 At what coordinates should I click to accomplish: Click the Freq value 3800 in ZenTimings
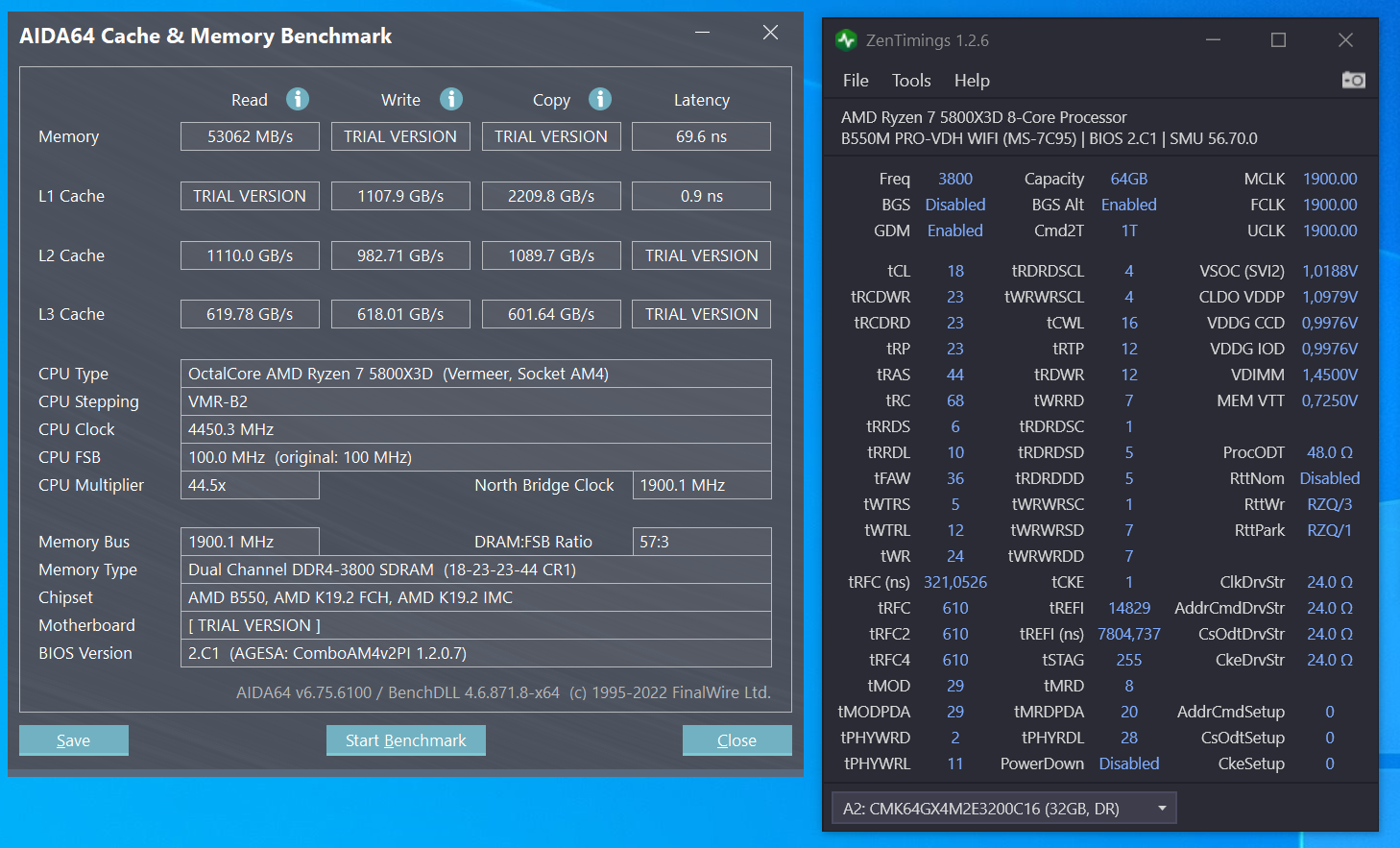[x=955, y=179]
